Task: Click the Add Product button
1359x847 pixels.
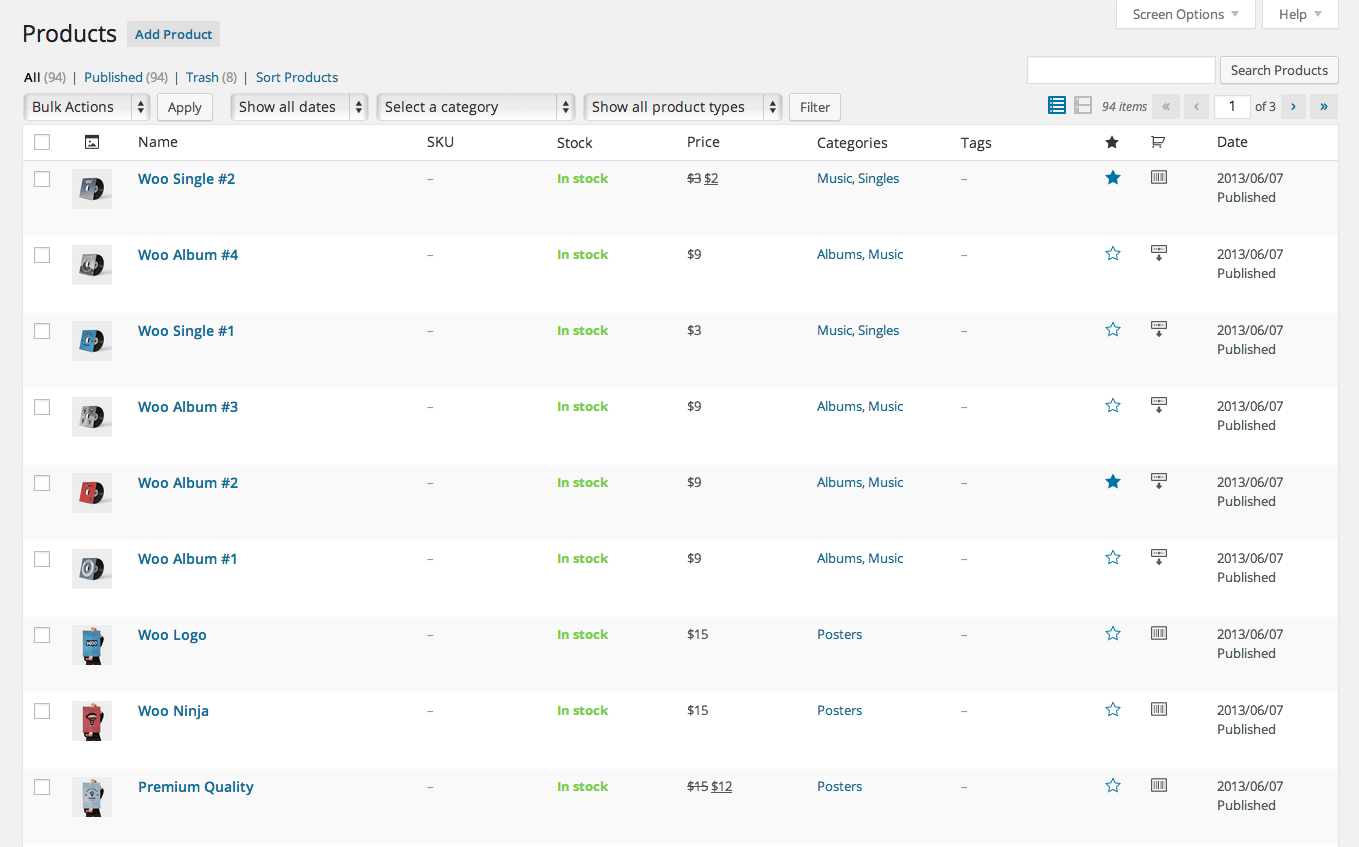Action: click(x=173, y=33)
